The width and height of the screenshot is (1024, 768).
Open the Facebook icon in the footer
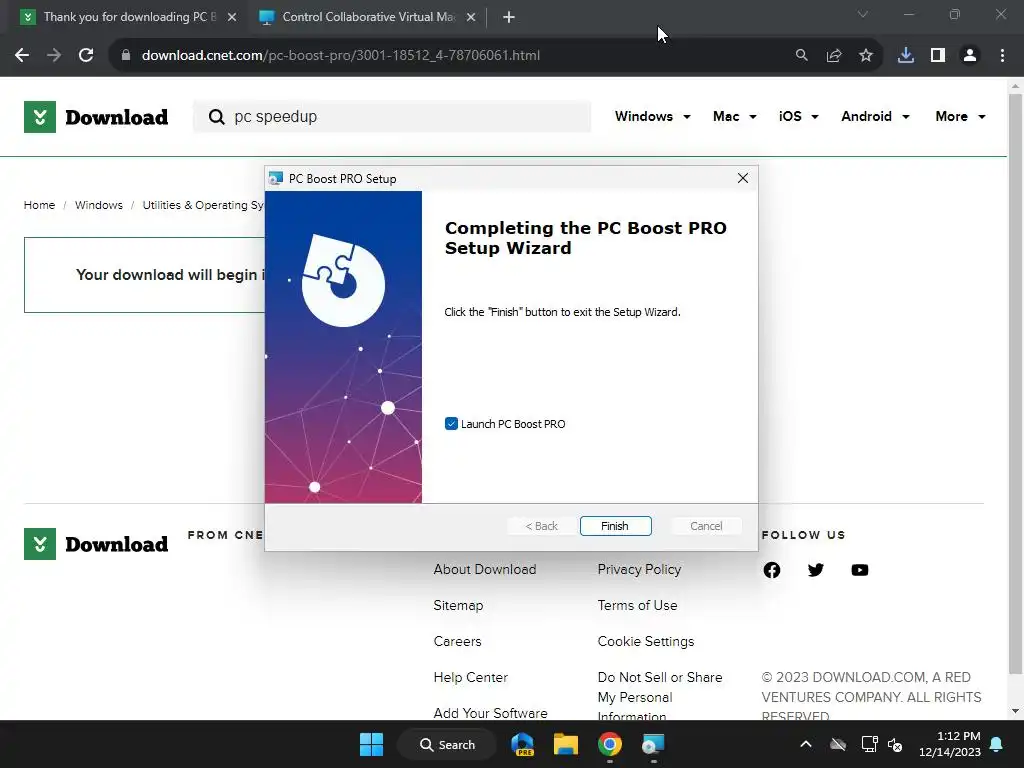[772, 570]
